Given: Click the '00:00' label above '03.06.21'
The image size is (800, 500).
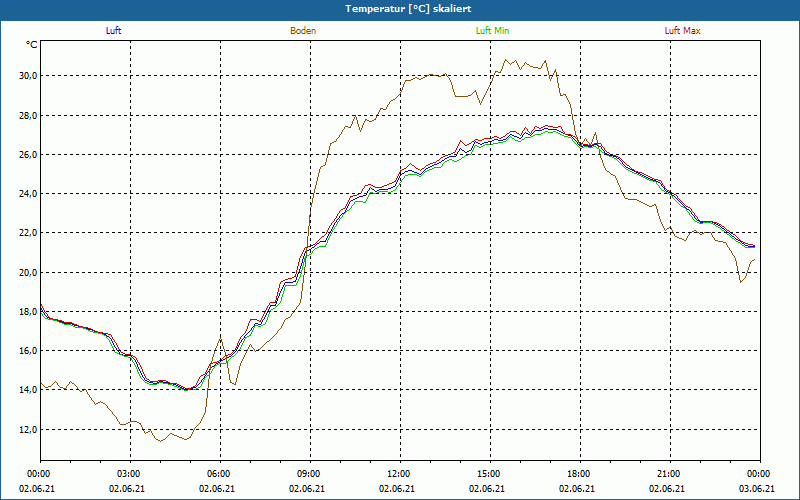Looking at the screenshot, I should (760, 474).
